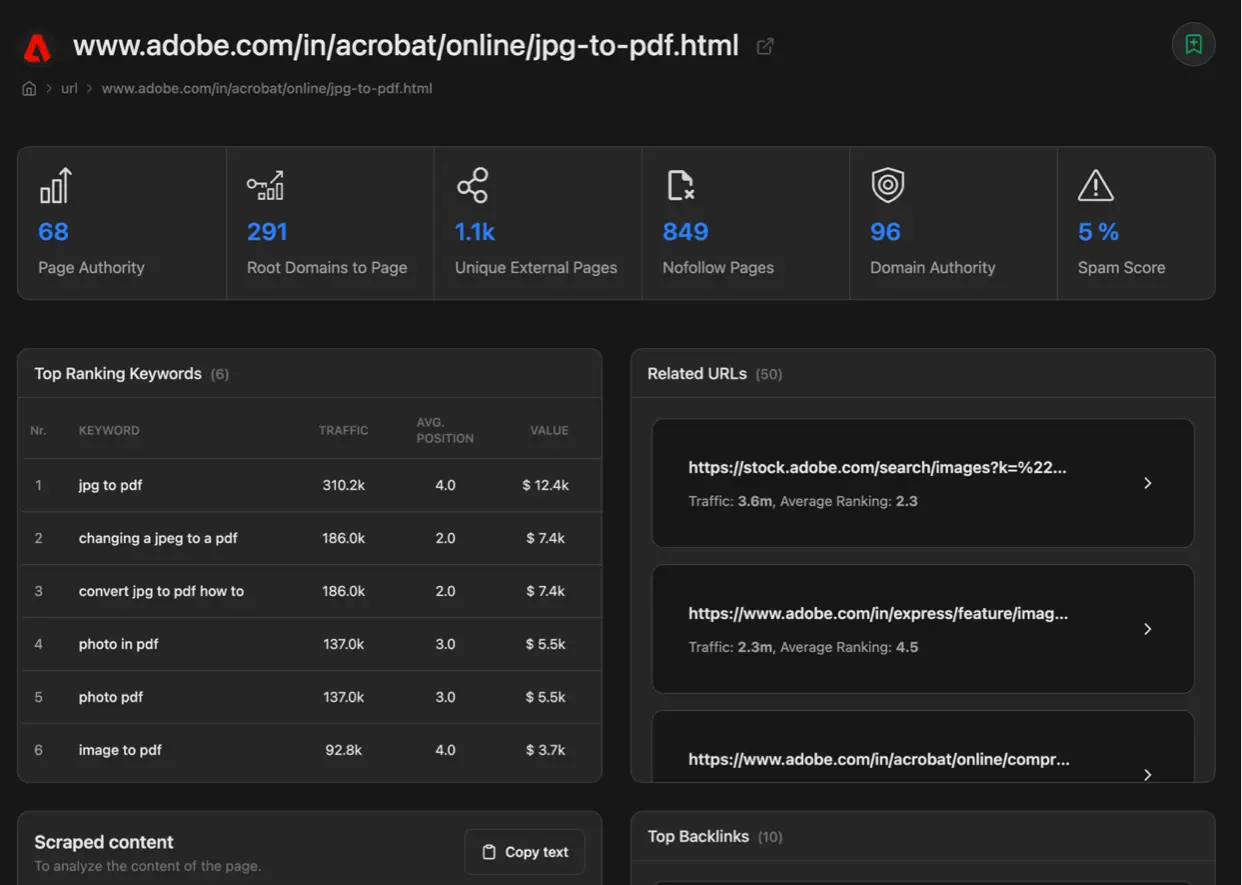Click the Root Domains to Page icon
Viewport: 1242px width, 885px height.
[265, 185]
